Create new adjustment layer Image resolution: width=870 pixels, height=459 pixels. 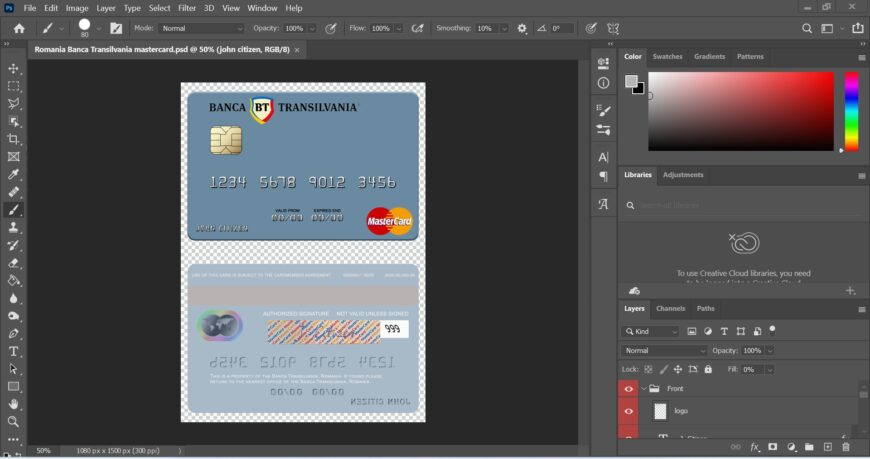click(x=791, y=447)
